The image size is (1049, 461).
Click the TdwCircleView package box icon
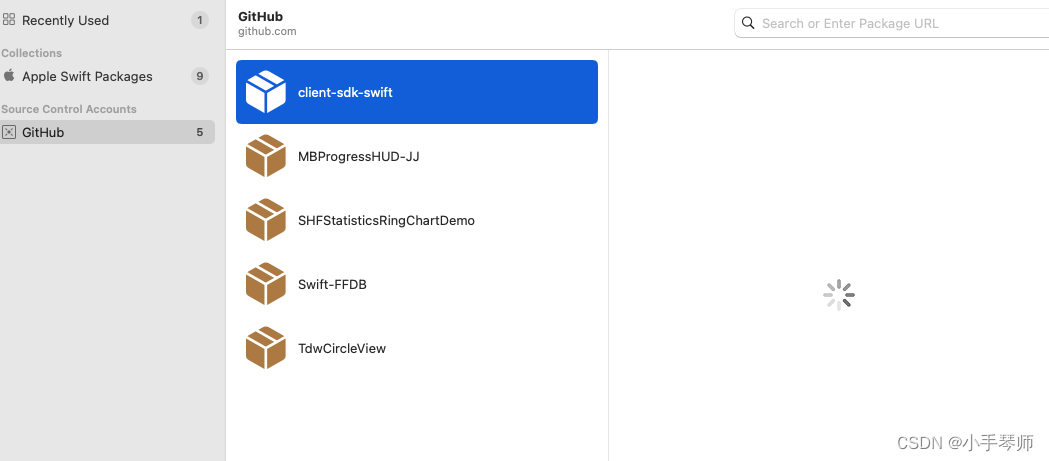pyautogui.click(x=266, y=348)
